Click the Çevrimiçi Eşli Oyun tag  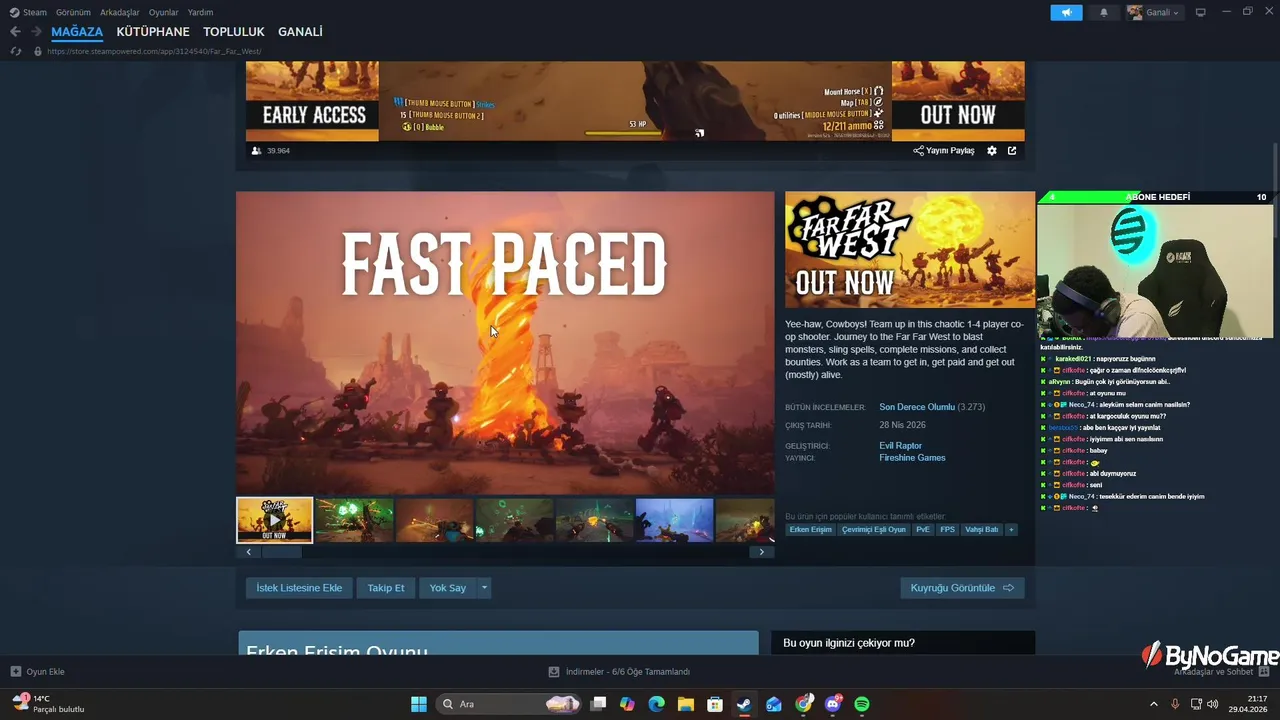(x=873, y=529)
